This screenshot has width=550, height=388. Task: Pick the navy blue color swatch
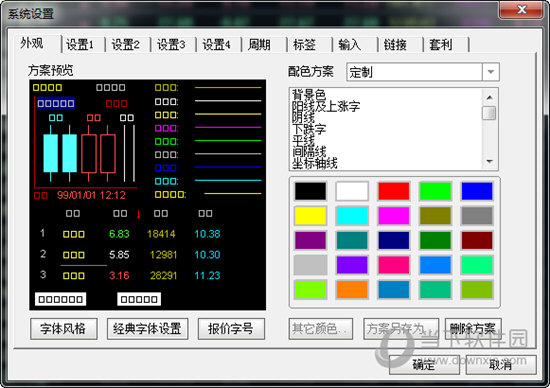394,240
